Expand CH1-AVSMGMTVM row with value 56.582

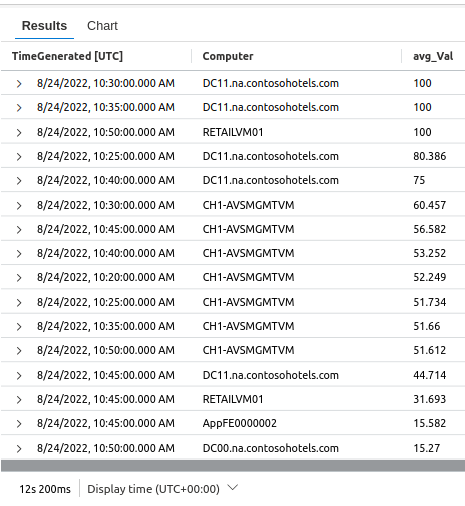19,229
